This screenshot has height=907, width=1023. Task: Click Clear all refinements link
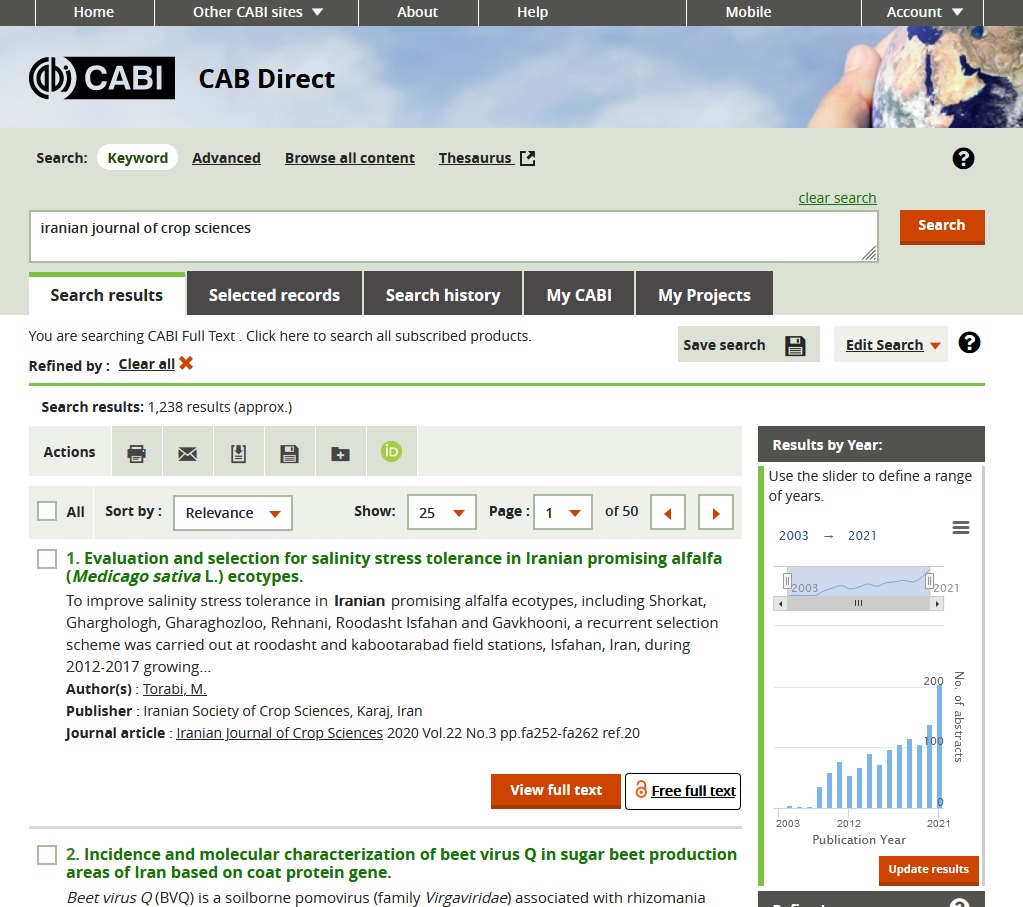pyautogui.click(x=147, y=364)
